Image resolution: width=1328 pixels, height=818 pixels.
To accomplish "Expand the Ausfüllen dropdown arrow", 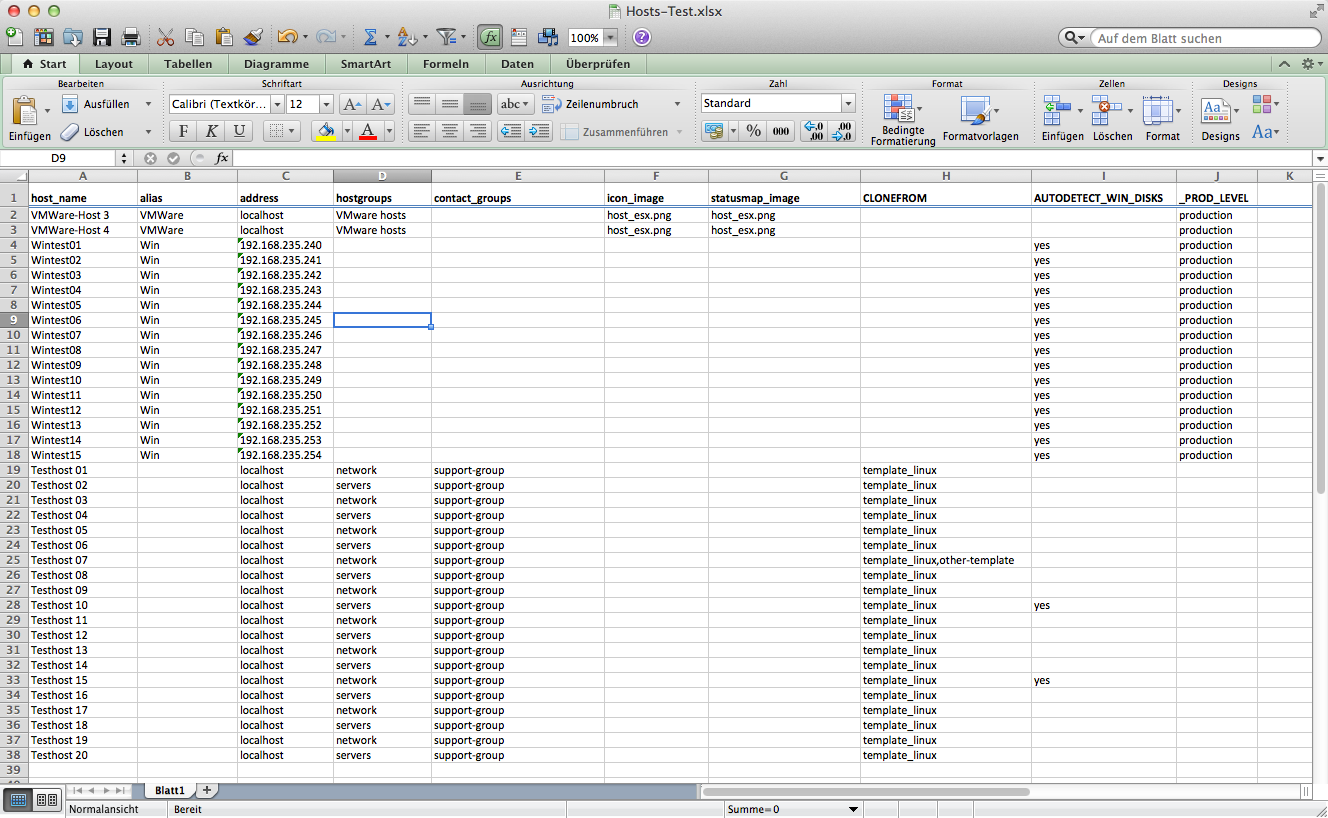I will pyautogui.click(x=148, y=104).
